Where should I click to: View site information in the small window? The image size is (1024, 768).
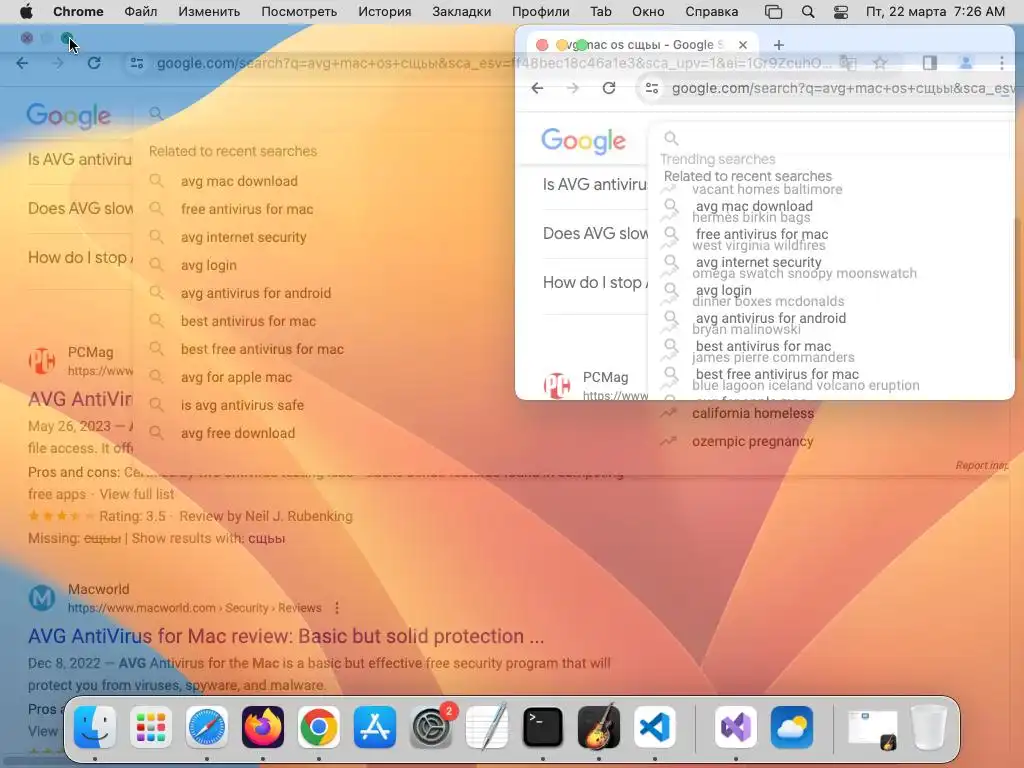pyautogui.click(x=652, y=88)
